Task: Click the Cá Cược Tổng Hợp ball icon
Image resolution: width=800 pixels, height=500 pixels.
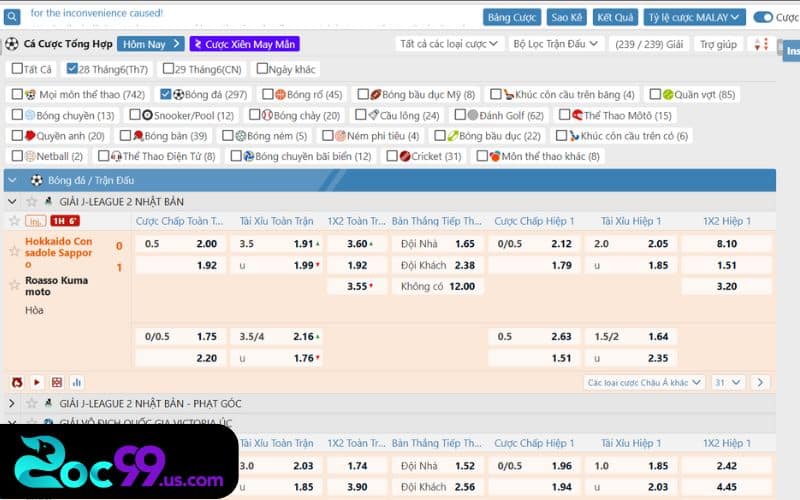Action: coord(12,44)
